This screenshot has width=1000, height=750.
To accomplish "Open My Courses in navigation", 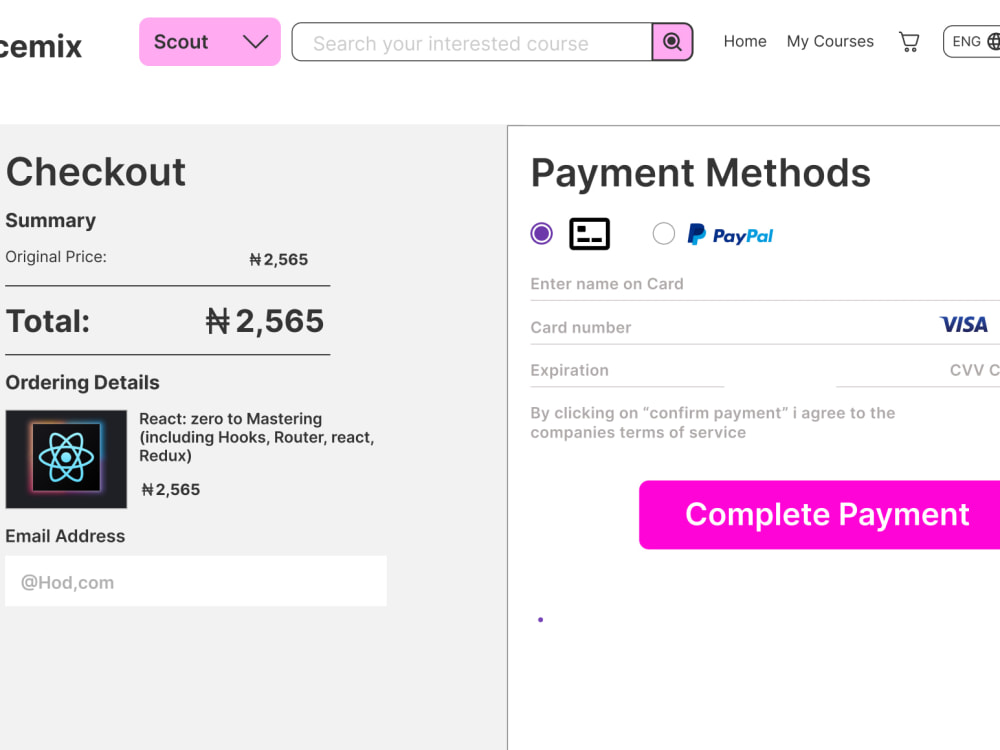I will [x=830, y=41].
